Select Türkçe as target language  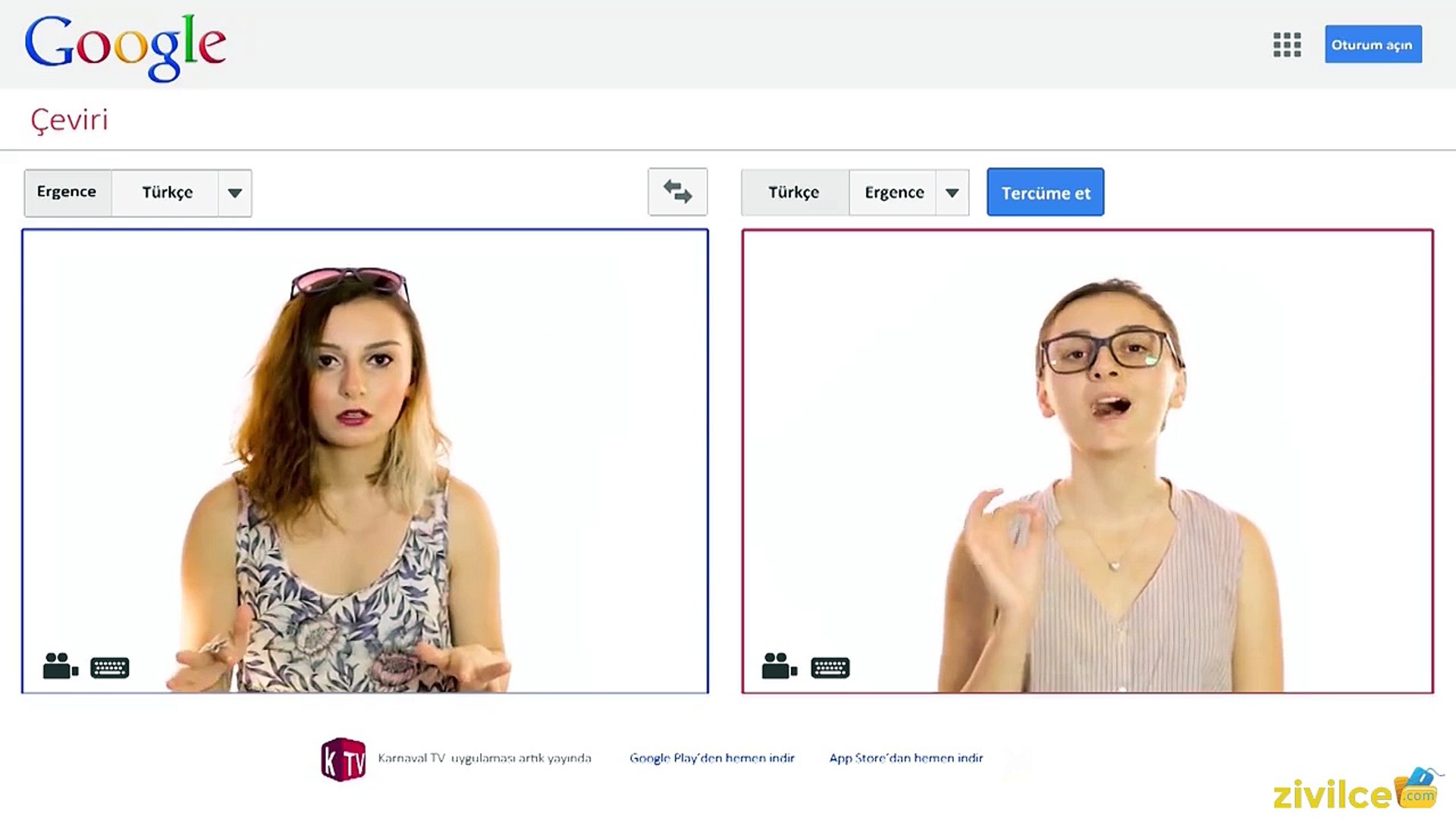pyautogui.click(x=793, y=193)
